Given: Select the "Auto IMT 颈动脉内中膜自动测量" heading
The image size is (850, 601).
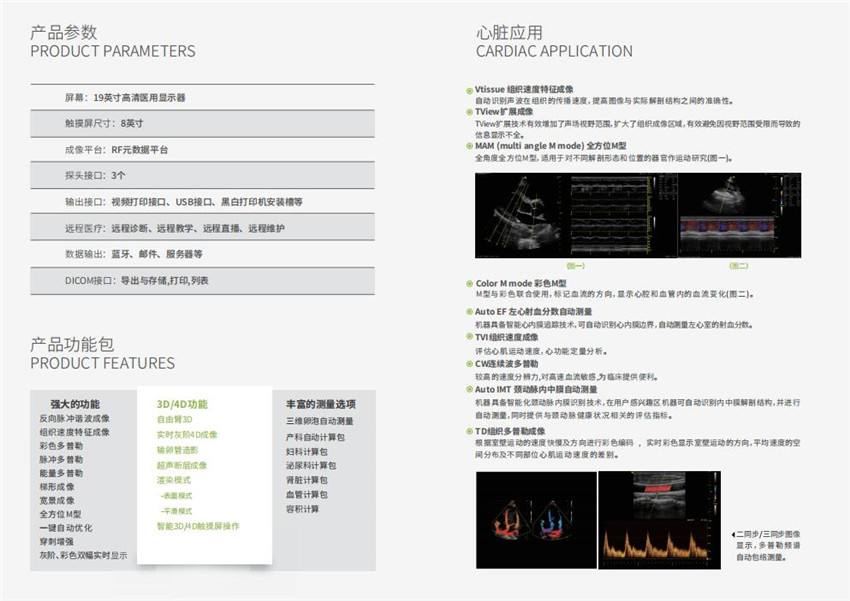Looking at the screenshot, I should 536,390.
